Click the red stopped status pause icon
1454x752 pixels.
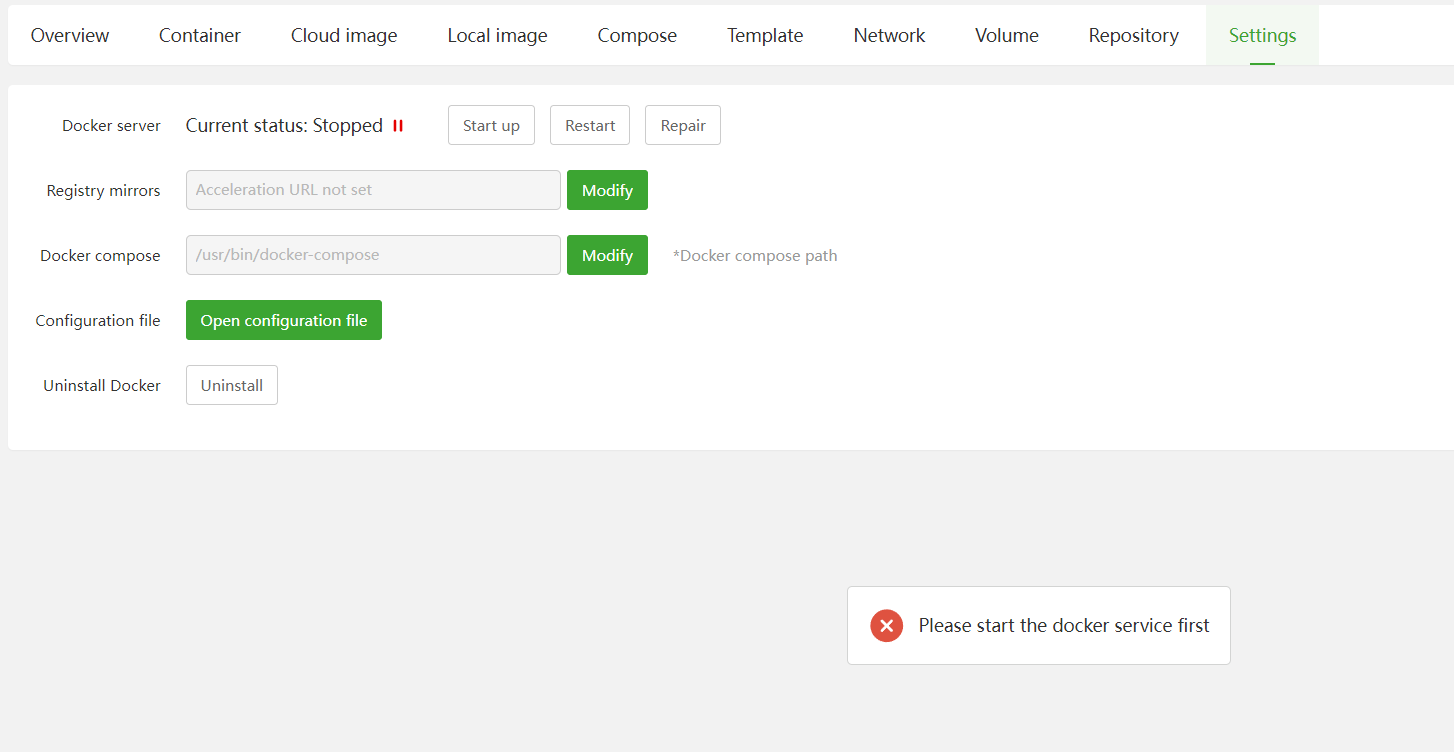point(398,126)
